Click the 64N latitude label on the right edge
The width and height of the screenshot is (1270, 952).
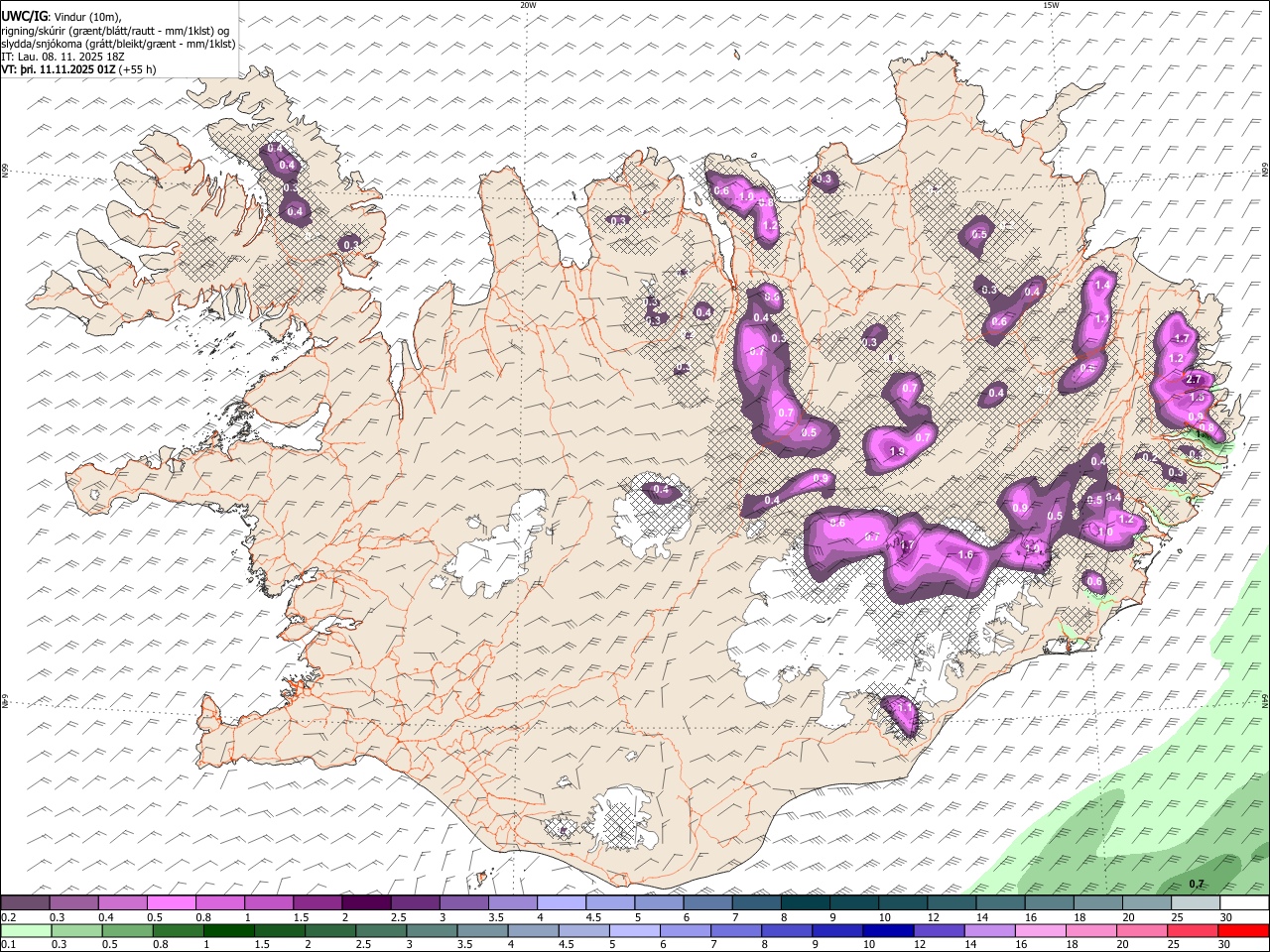tap(1265, 700)
